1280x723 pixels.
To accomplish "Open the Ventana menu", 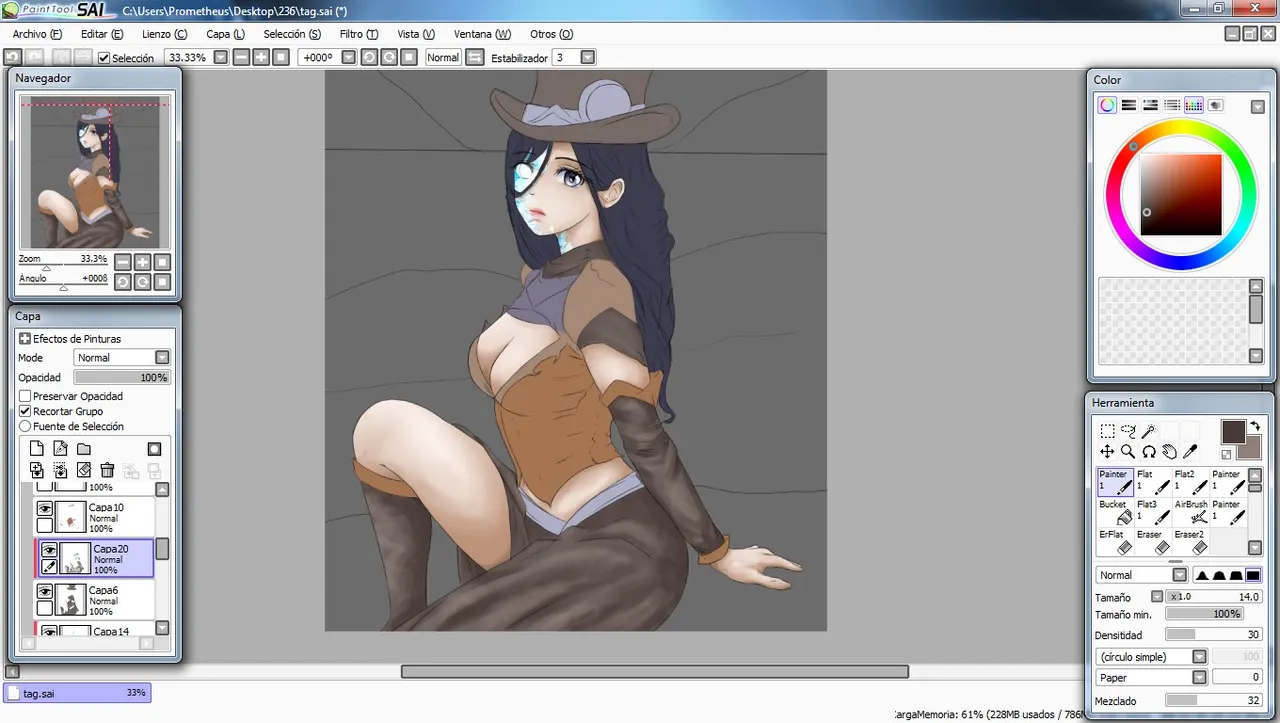I will pos(482,34).
